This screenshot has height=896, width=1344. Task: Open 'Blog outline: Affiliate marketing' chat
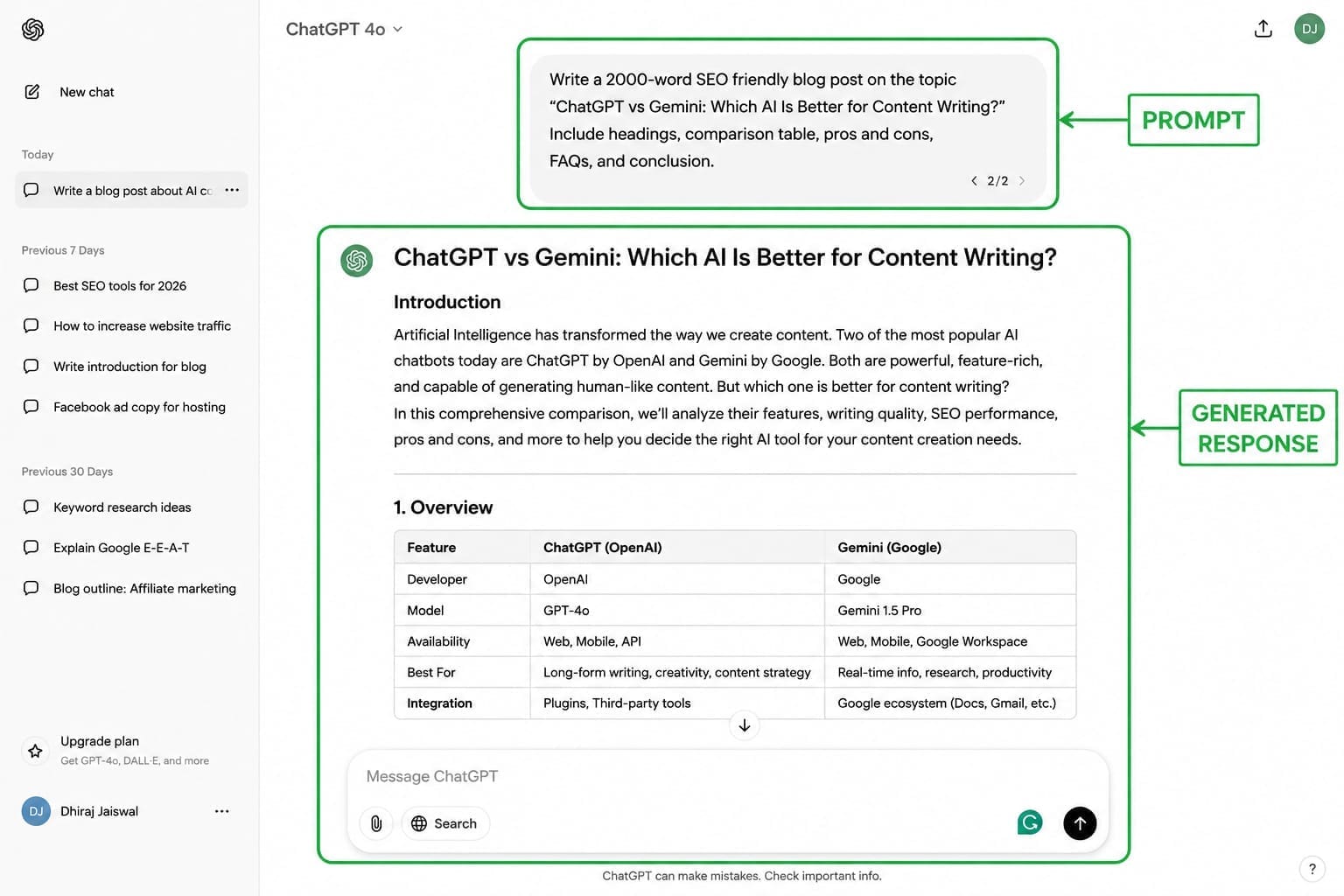131,589
